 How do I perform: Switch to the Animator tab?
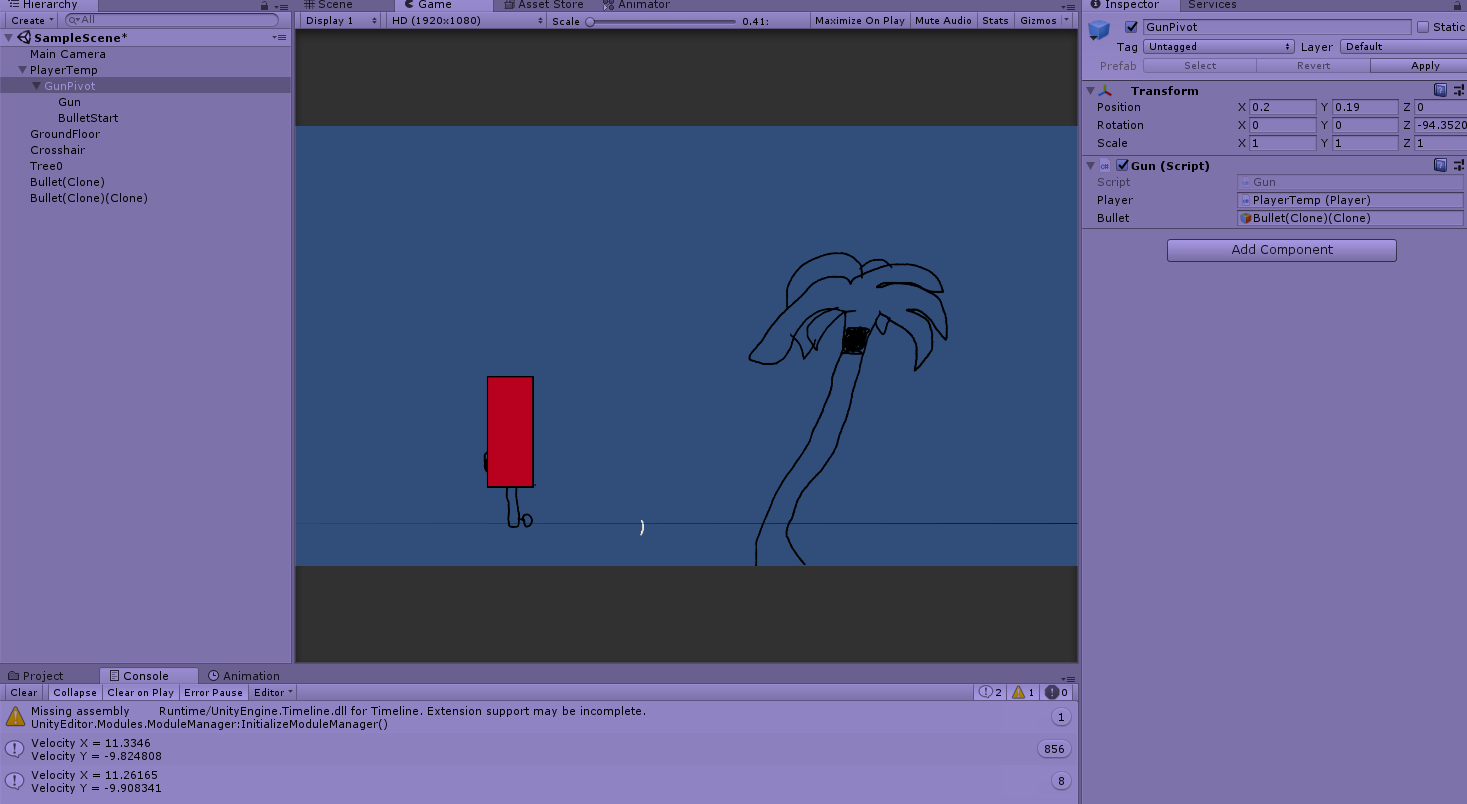[636, 5]
